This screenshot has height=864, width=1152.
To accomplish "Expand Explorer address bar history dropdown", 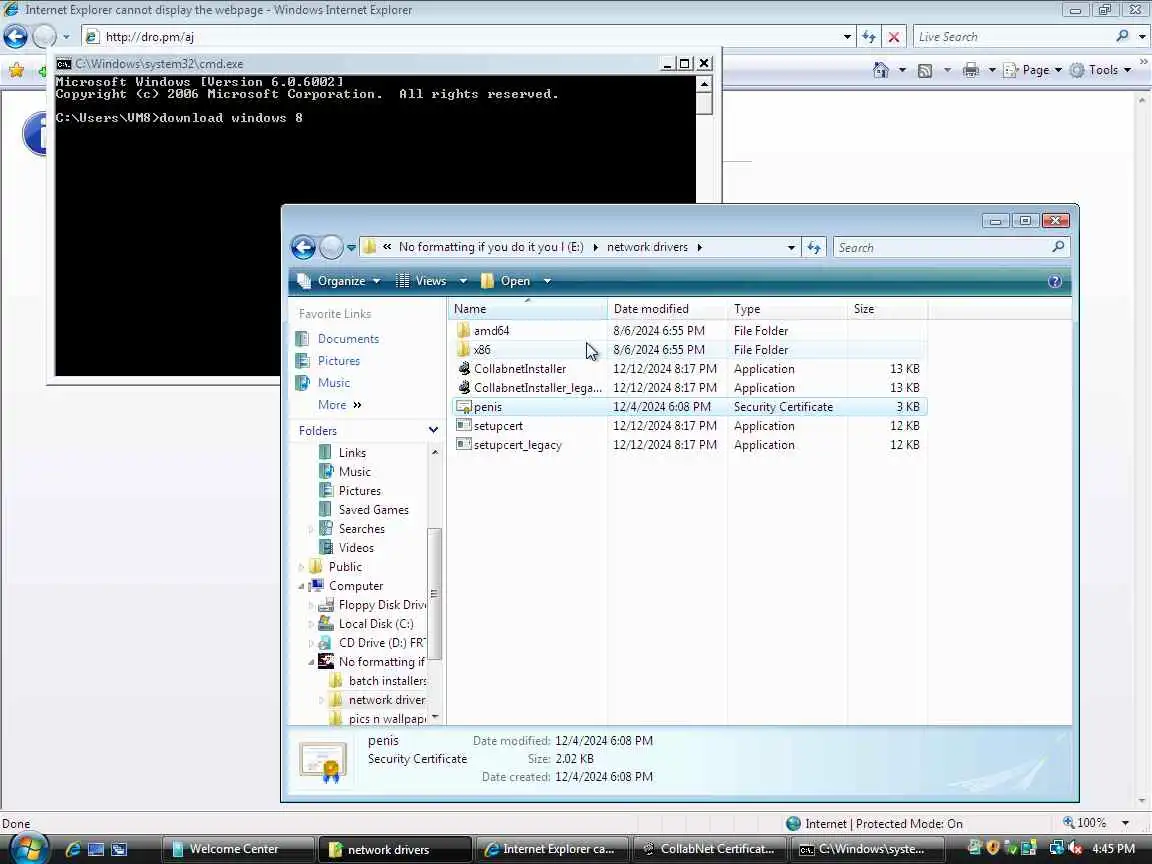I will click(x=791, y=248).
